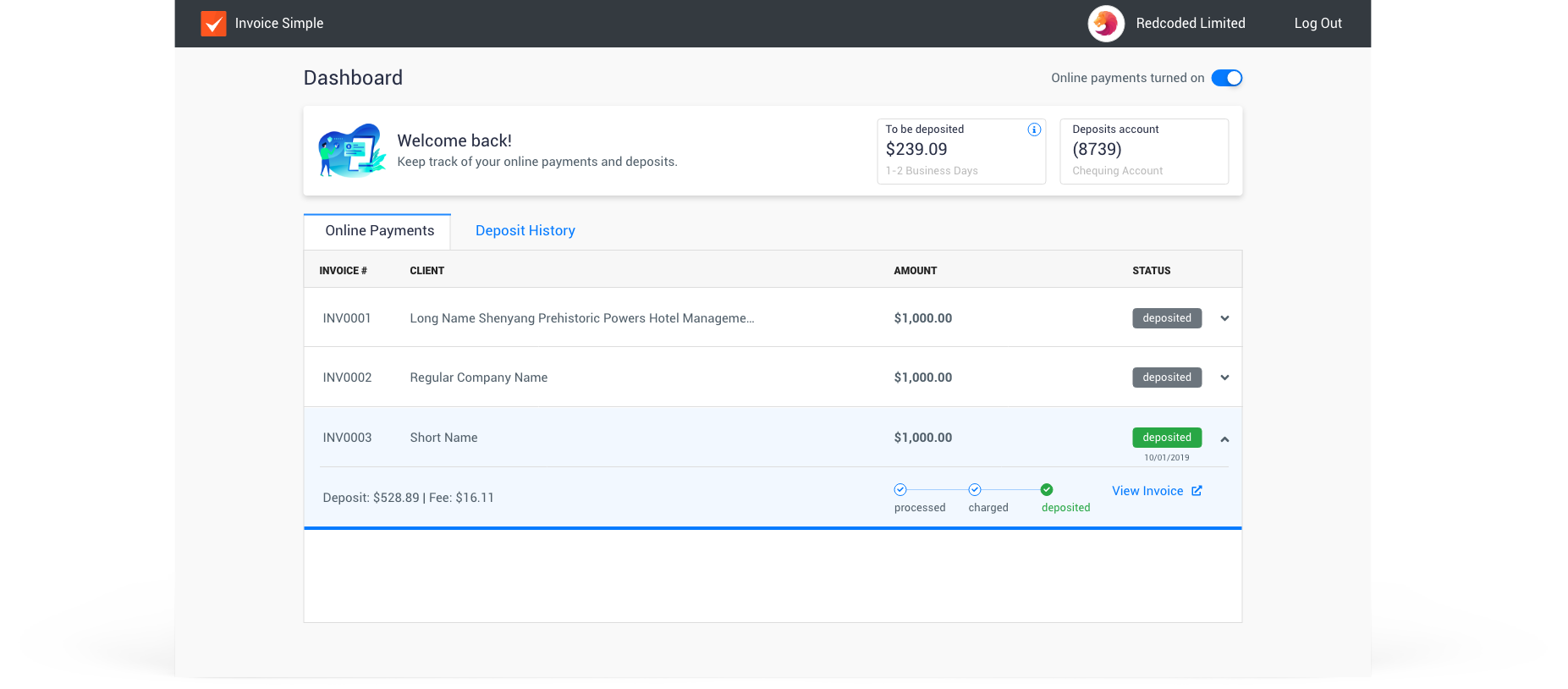Click the CLIENT column header
The height and width of the screenshot is (689, 1568).
point(427,271)
